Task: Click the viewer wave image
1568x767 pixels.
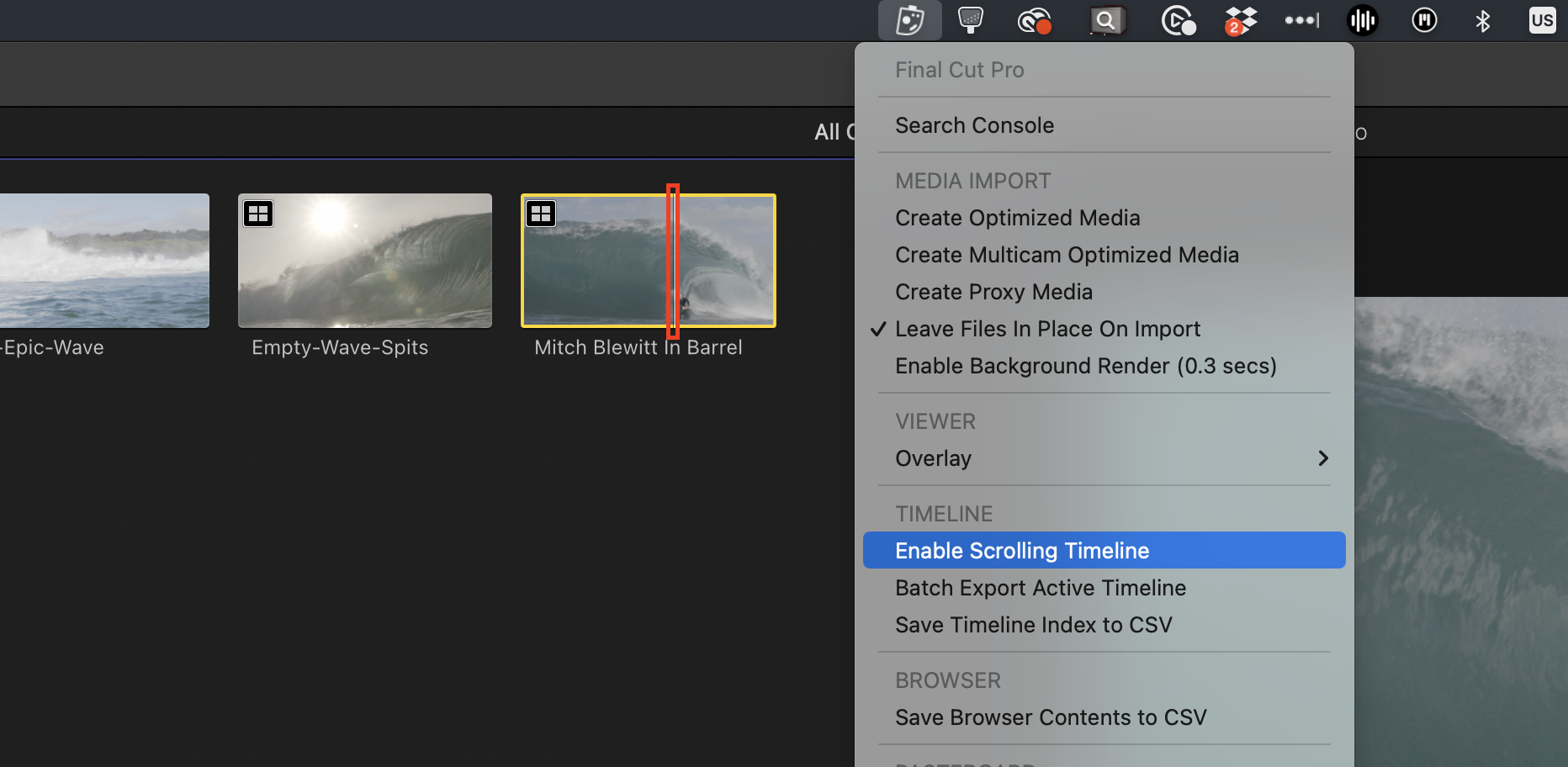Action: (x=1461, y=532)
